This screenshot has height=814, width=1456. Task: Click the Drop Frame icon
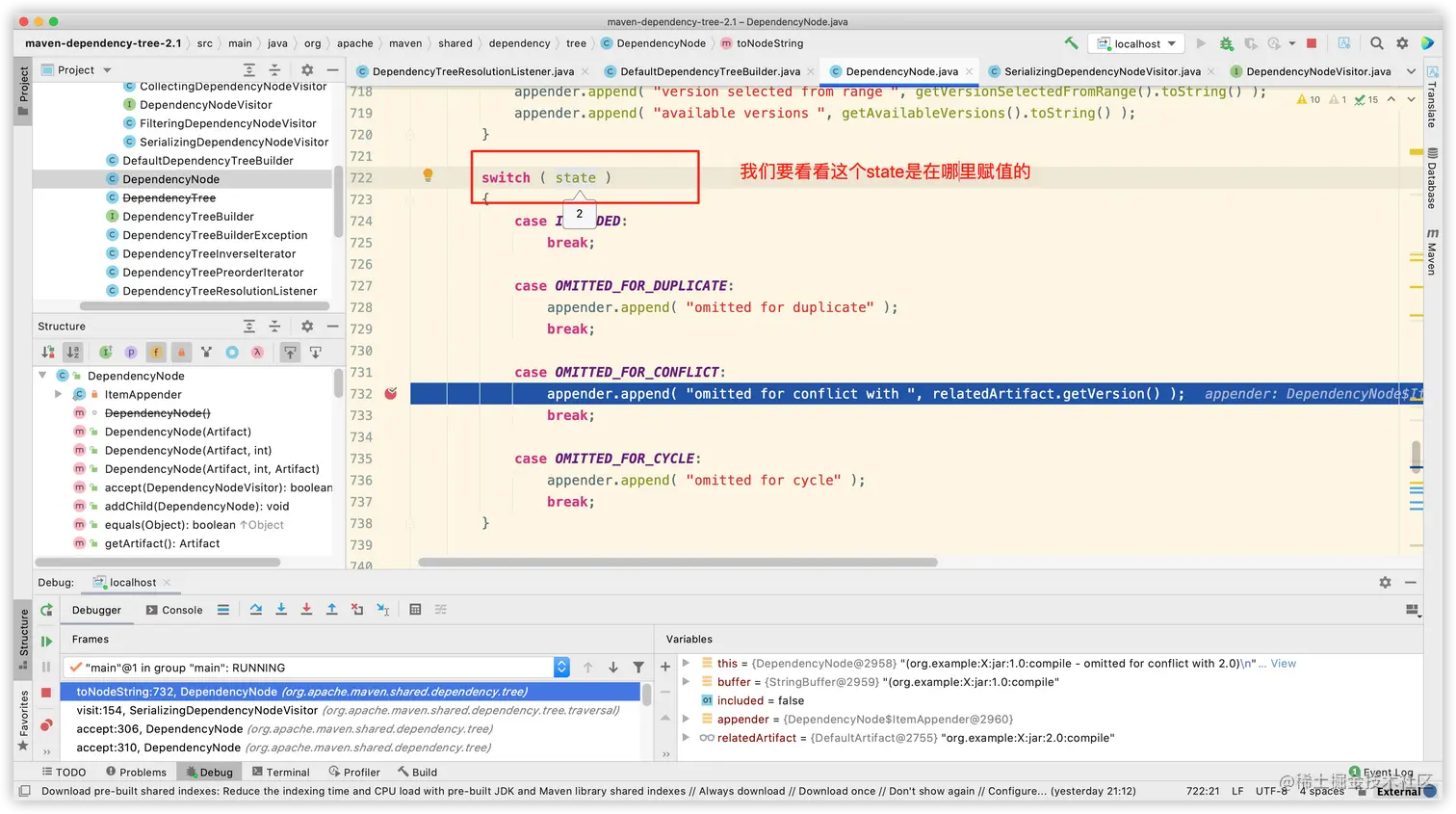tap(357, 610)
